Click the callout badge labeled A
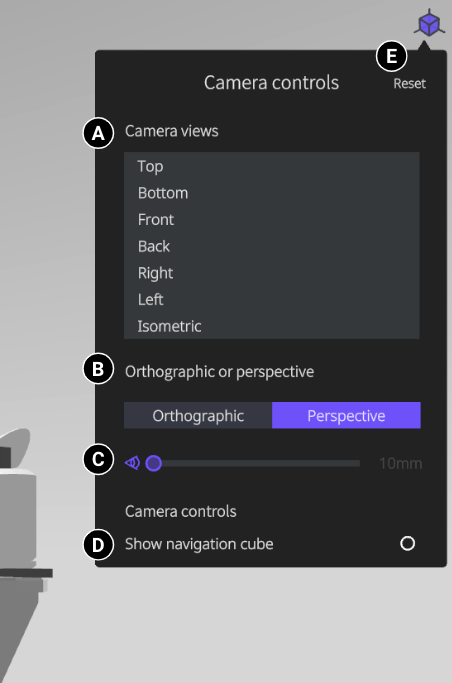 pyautogui.click(x=98, y=133)
